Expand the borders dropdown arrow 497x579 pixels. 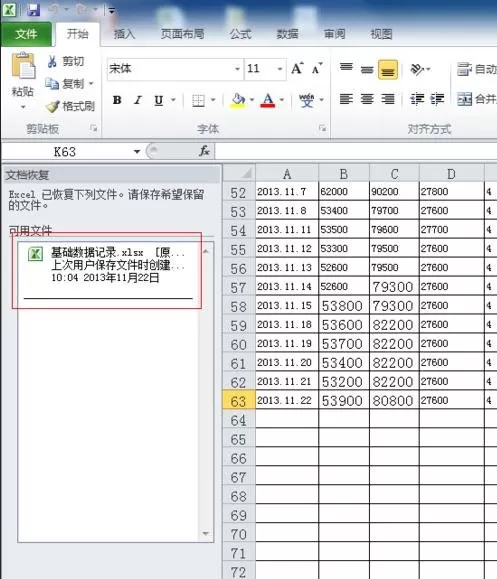pos(213,100)
